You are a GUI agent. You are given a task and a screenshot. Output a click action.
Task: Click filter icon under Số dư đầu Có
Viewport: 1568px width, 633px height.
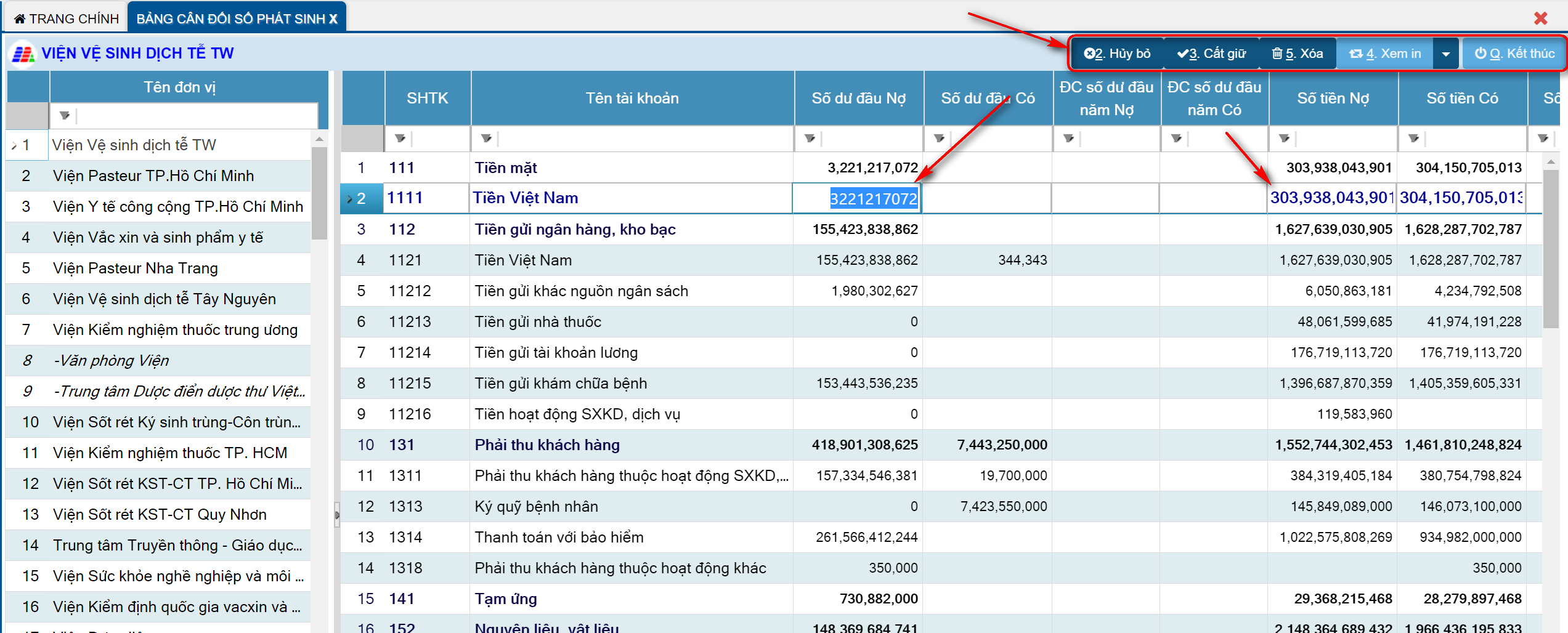pos(939,139)
